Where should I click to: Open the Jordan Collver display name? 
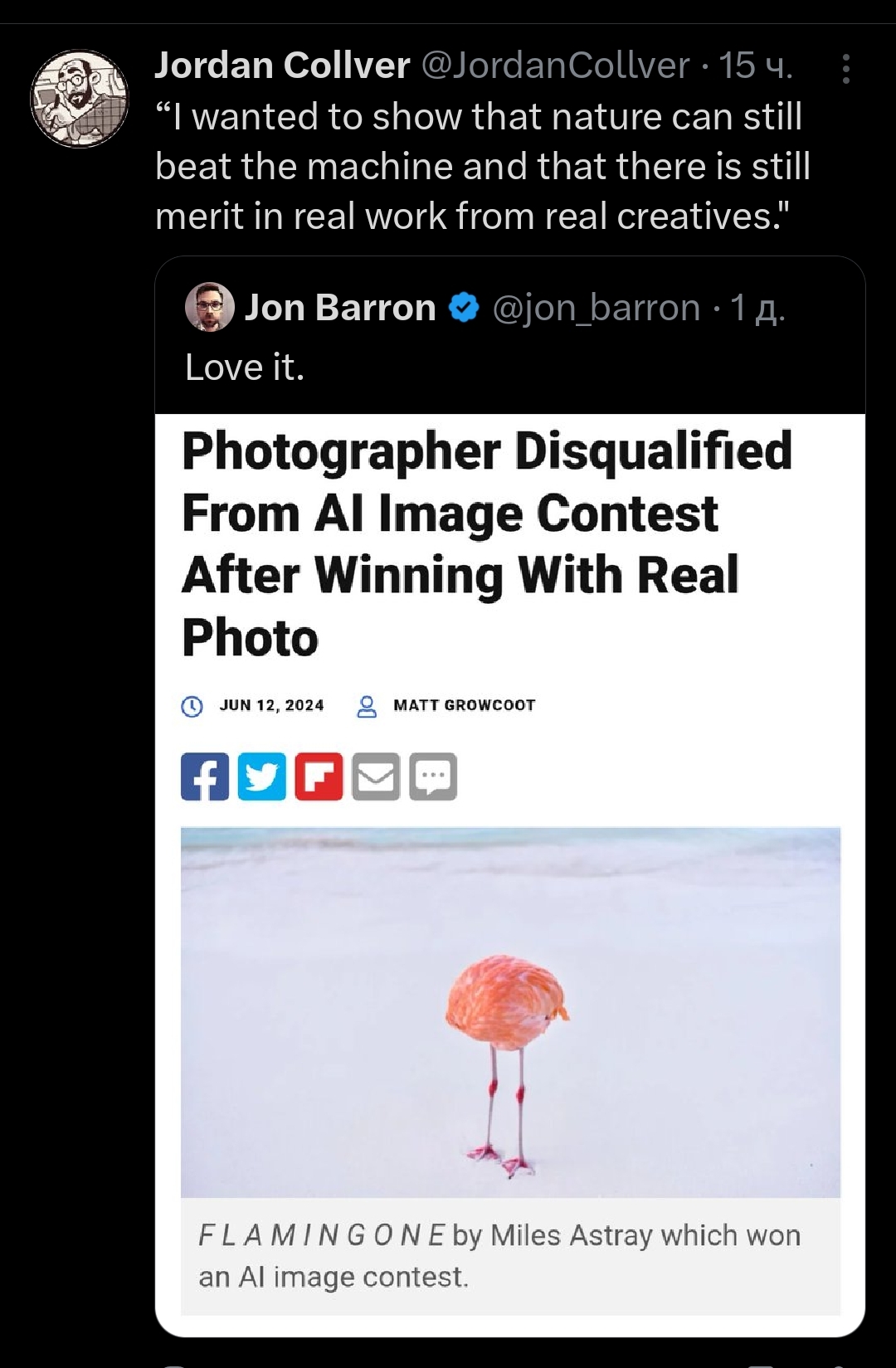click(x=282, y=66)
